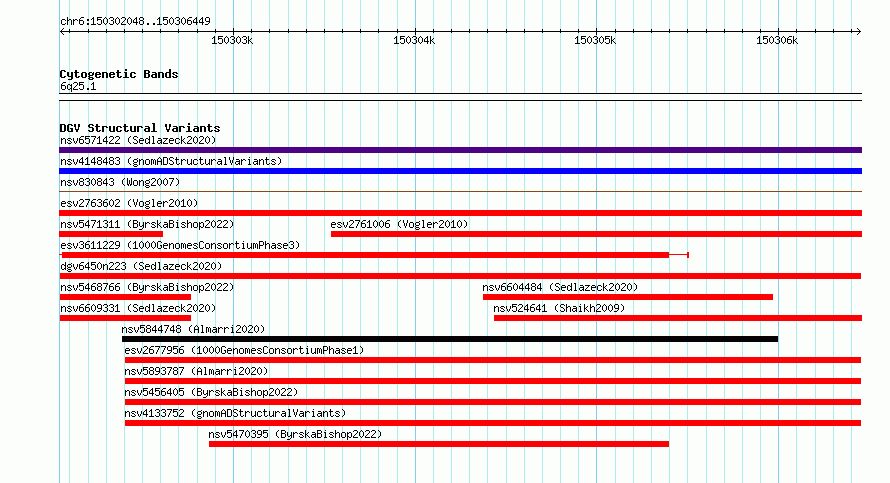Viewport: 890px width, 483px height.
Task: Click the 150304k ruler label
Action: pos(414,40)
